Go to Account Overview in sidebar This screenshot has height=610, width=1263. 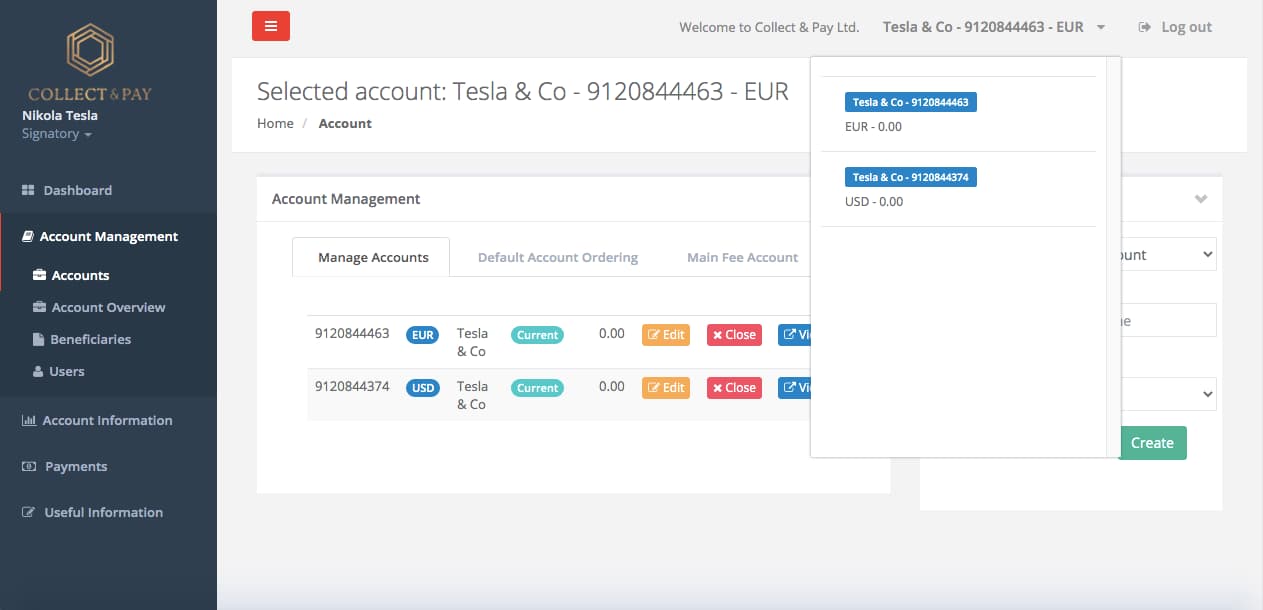coord(108,307)
